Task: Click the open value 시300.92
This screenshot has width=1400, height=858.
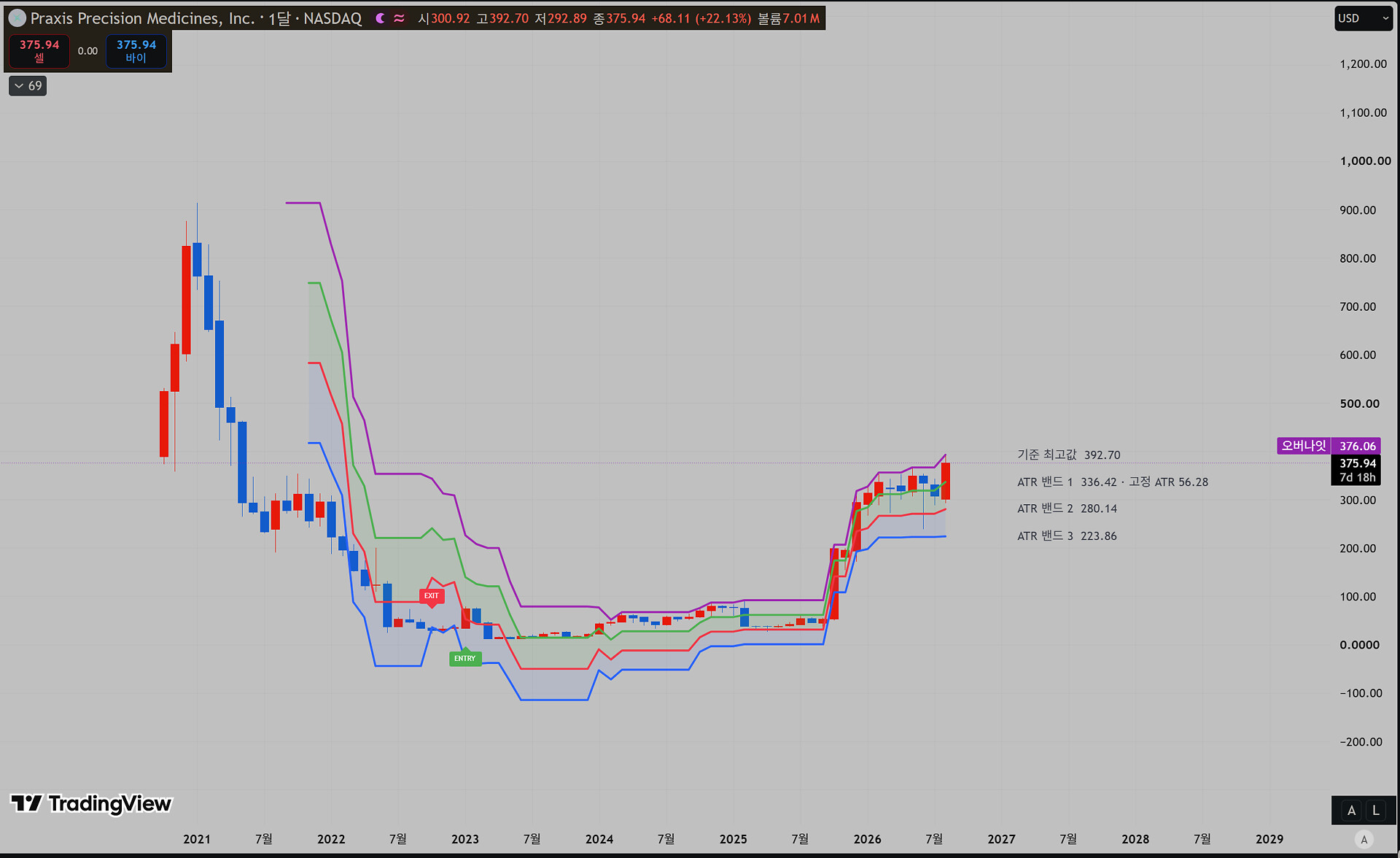Action: [443, 18]
